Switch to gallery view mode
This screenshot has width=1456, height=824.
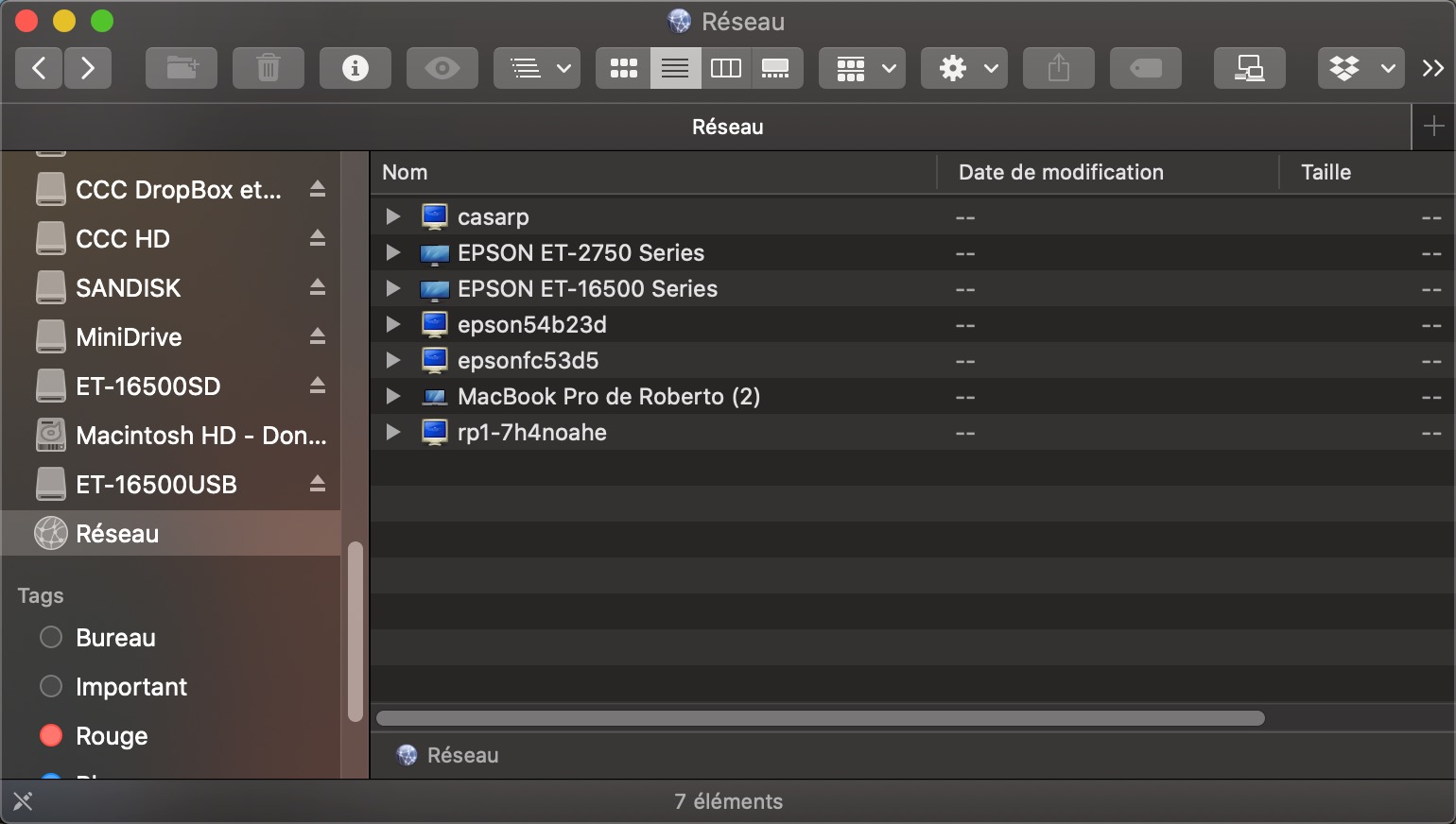[x=776, y=68]
